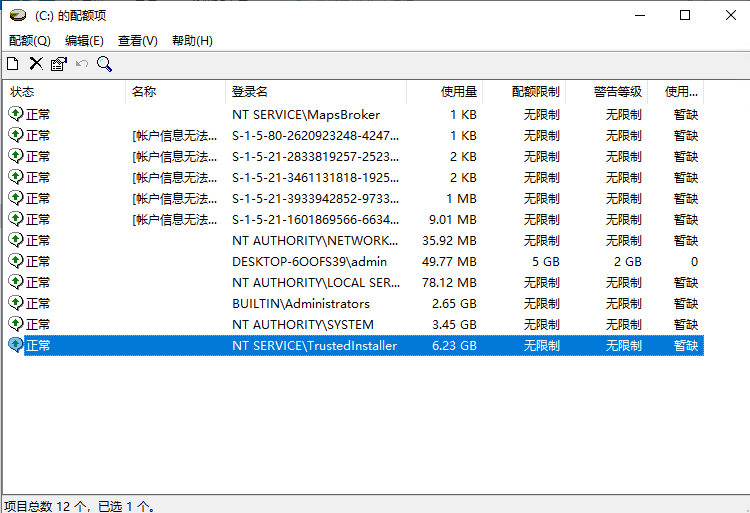The width and height of the screenshot is (750, 513).
Task: Sort by the 警告等级 column header
Action: pos(607,92)
